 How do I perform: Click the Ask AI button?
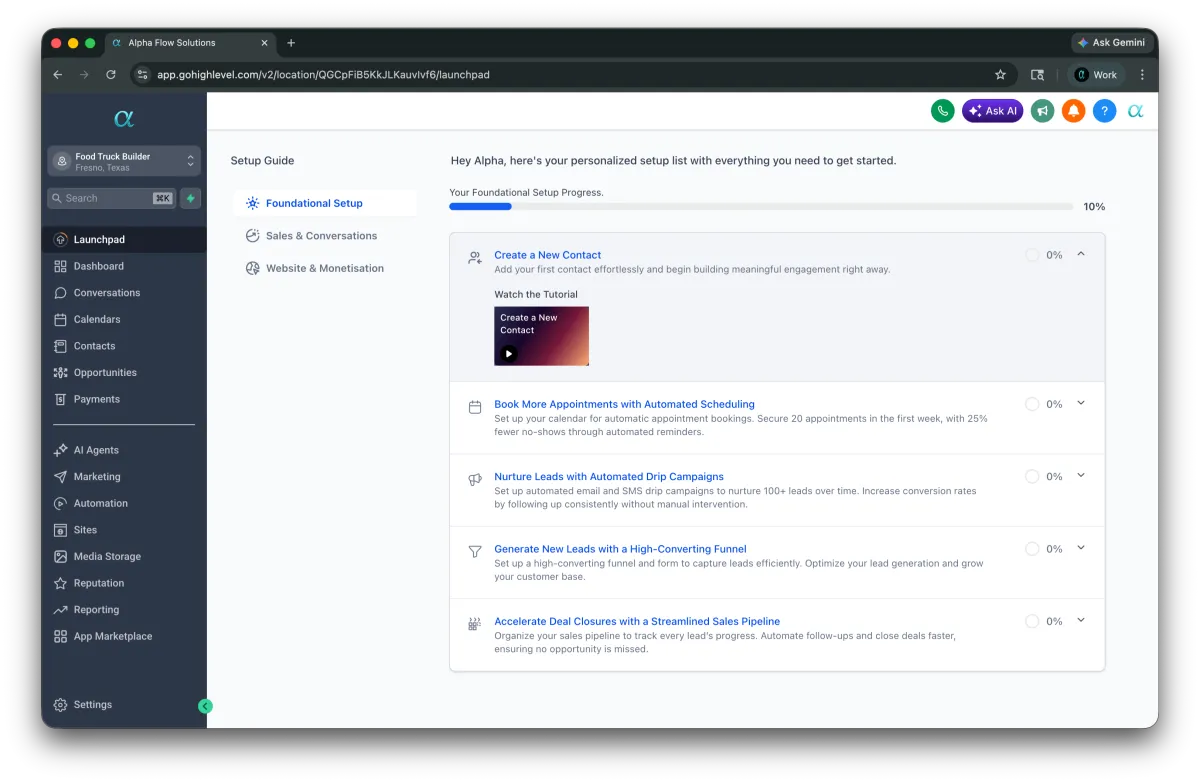tap(992, 111)
